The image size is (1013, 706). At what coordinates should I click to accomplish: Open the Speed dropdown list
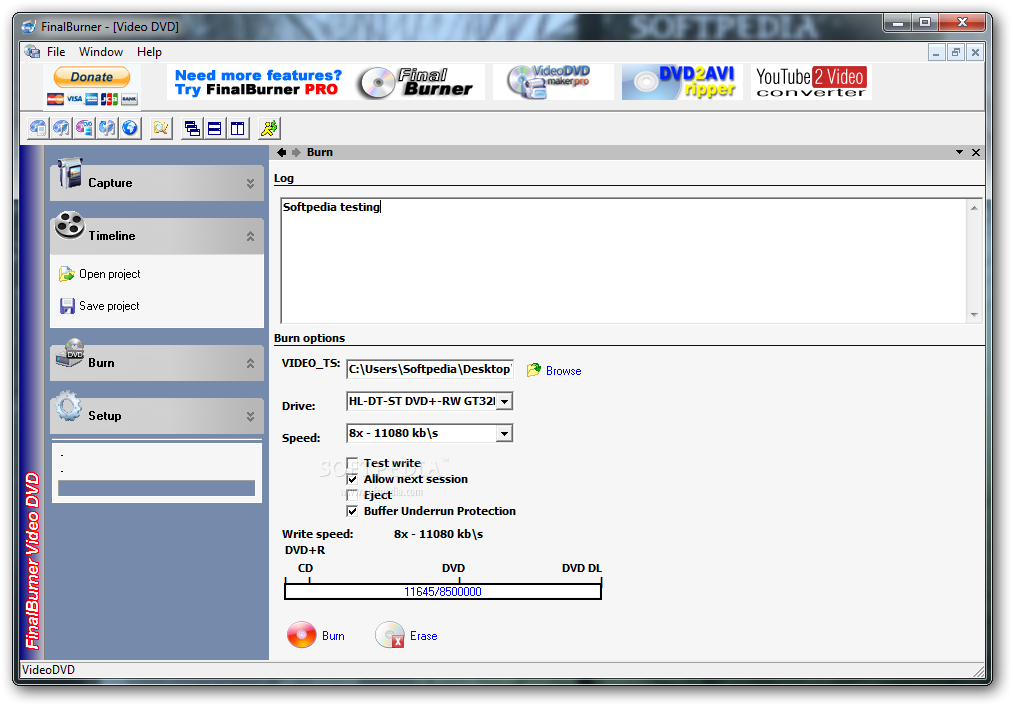[505, 433]
